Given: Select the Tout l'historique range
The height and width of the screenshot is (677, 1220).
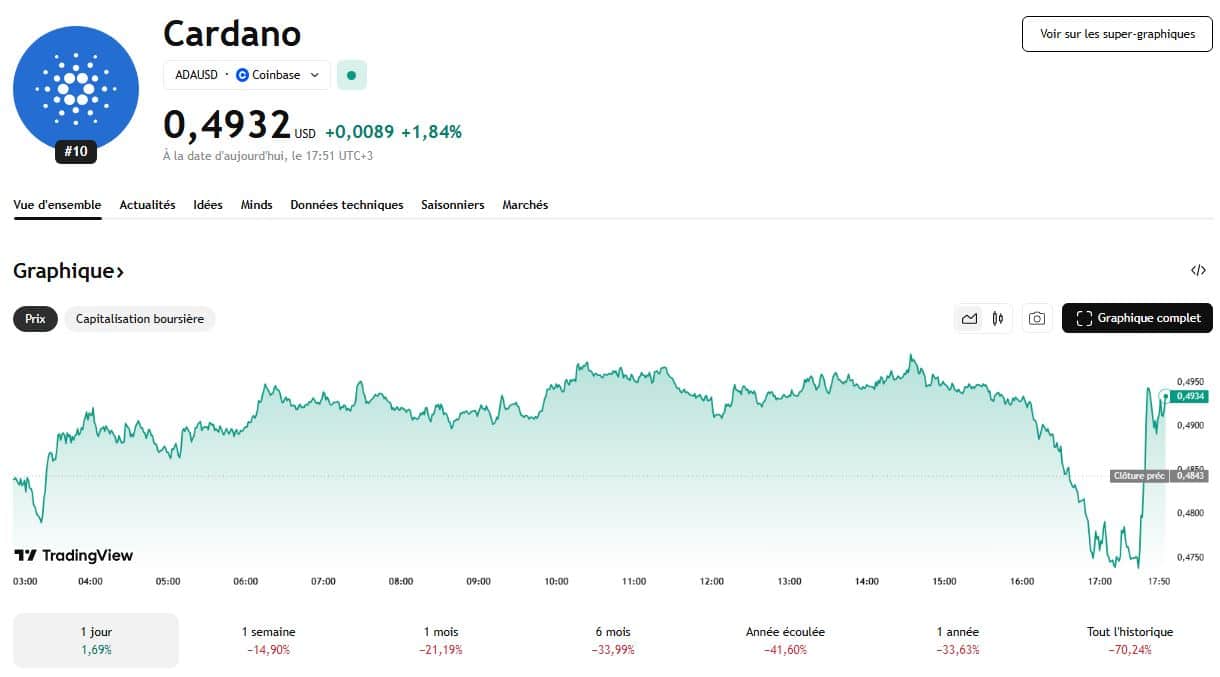Looking at the screenshot, I should point(1129,640).
